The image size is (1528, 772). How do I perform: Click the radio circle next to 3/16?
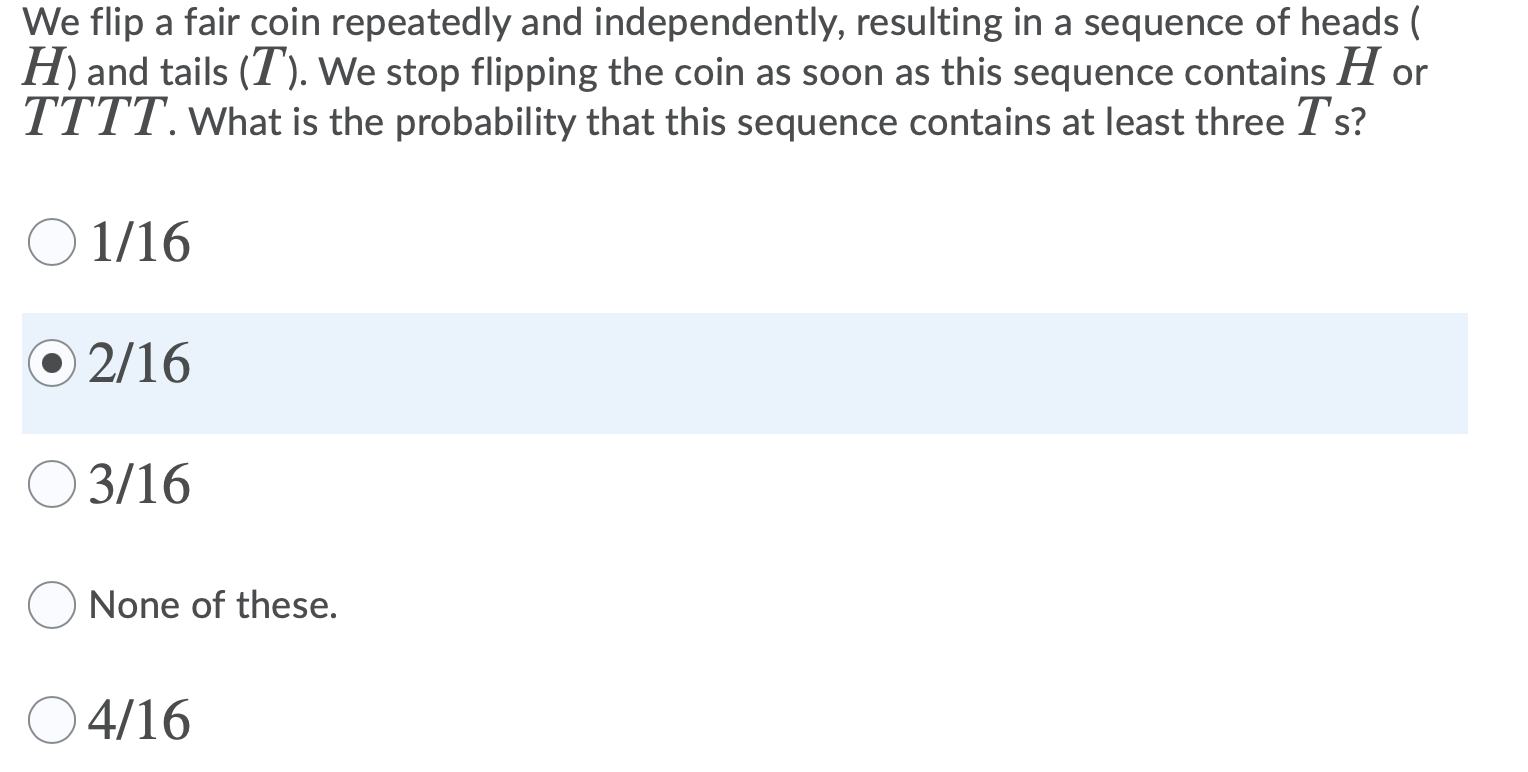51,484
